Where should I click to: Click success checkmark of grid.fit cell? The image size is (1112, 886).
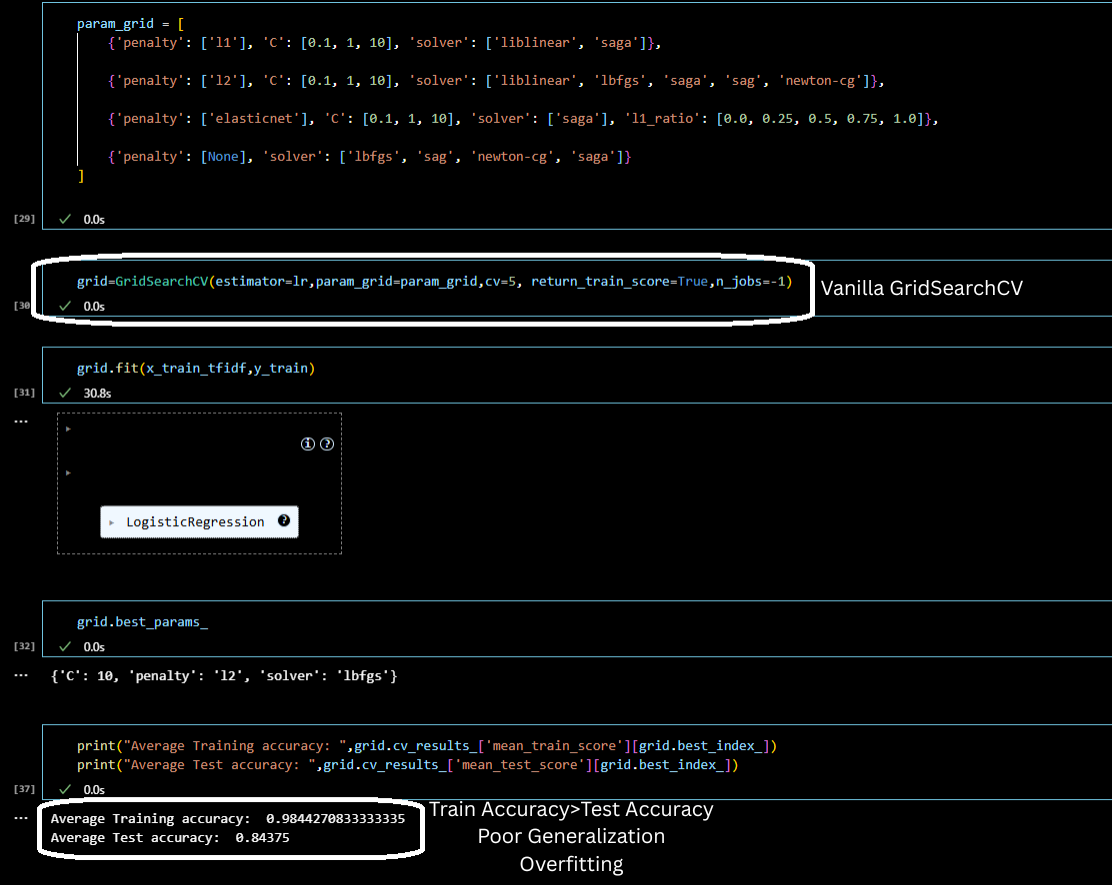click(65, 393)
